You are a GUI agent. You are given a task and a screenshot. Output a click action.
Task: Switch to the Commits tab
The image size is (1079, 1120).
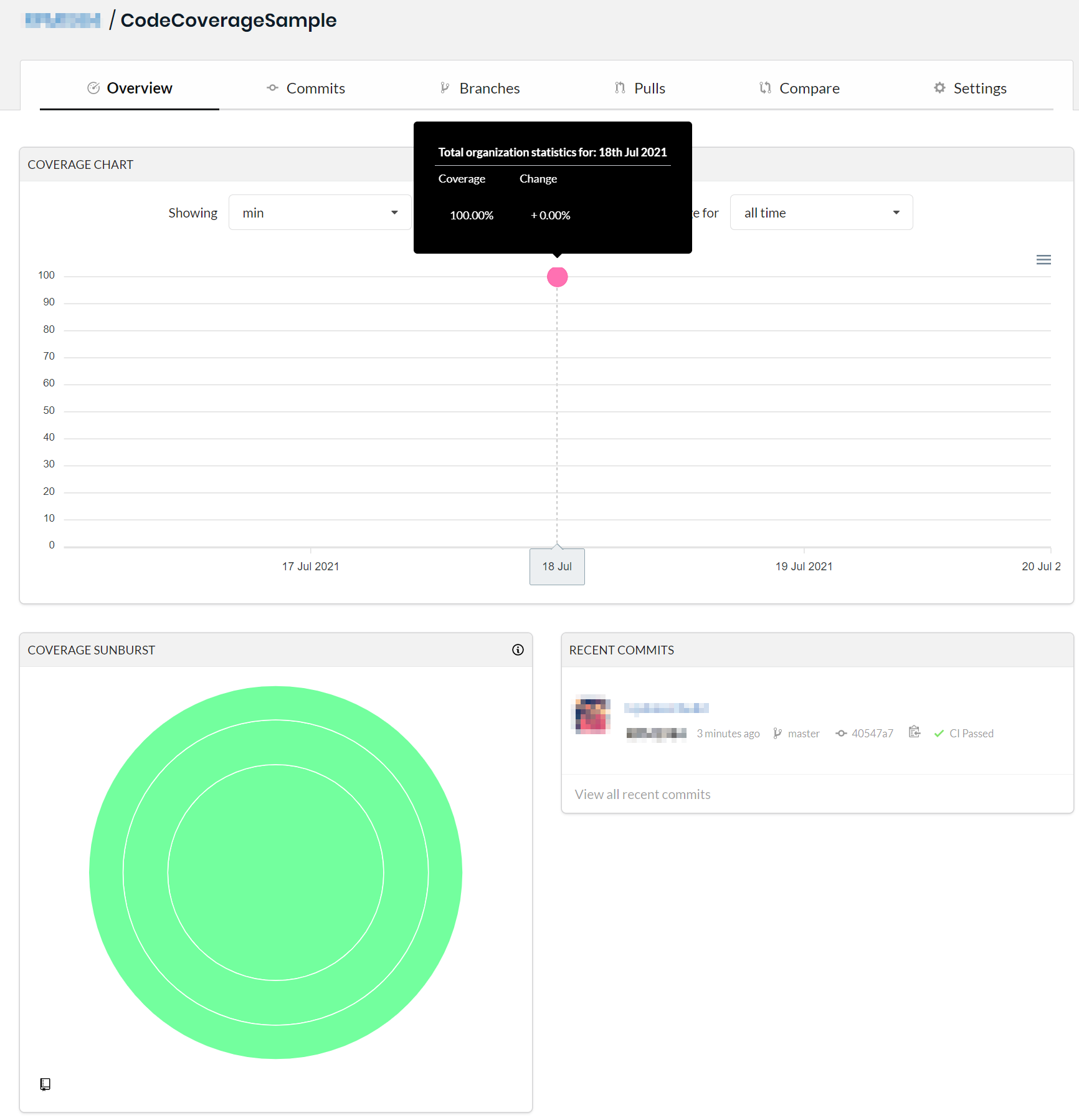tap(306, 89)
